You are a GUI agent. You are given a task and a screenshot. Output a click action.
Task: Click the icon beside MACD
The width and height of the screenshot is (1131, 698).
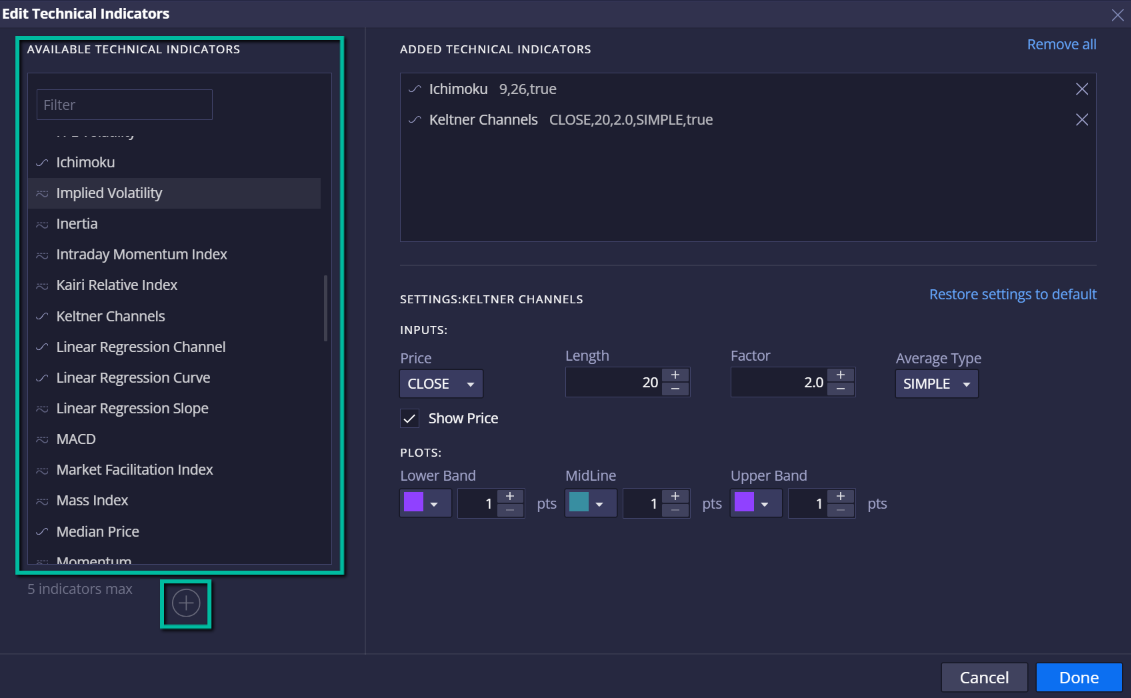tap(43, 439)
